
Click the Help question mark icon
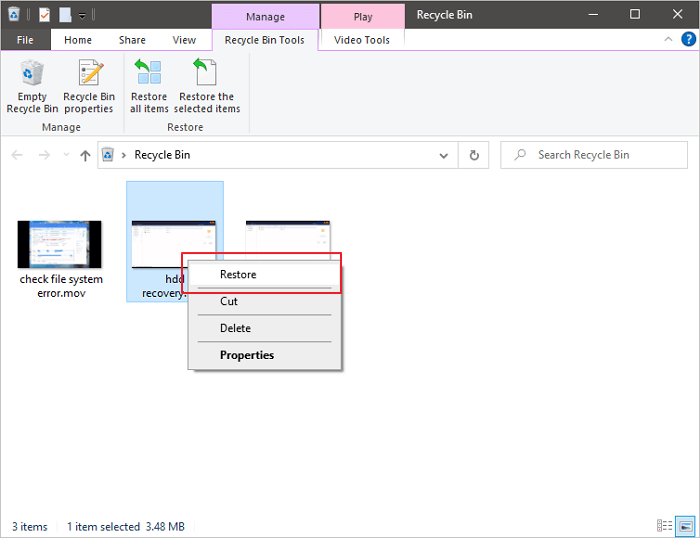(x=687, y=39)
